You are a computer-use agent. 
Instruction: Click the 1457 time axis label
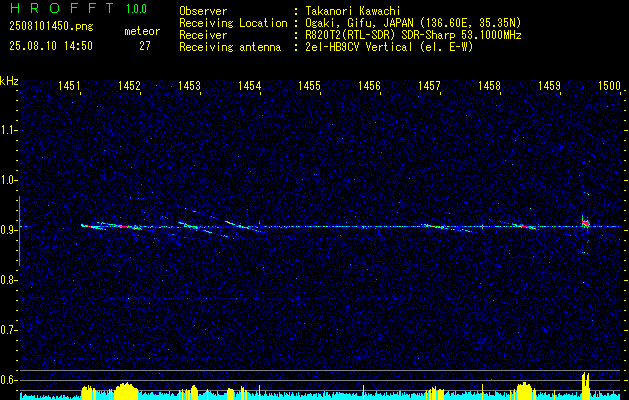point(429,86)
